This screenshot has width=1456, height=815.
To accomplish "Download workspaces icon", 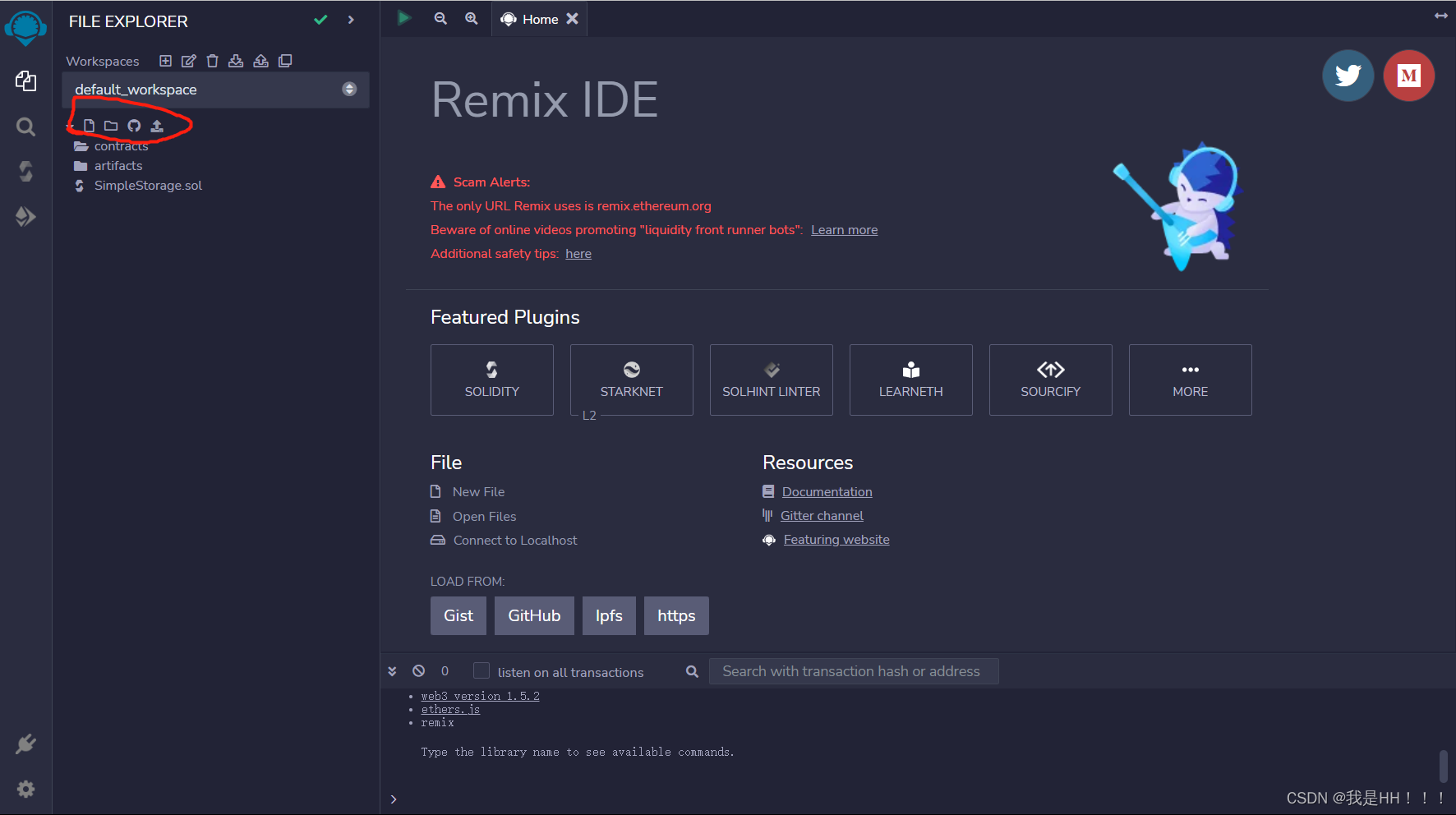I will coord(236,61).
